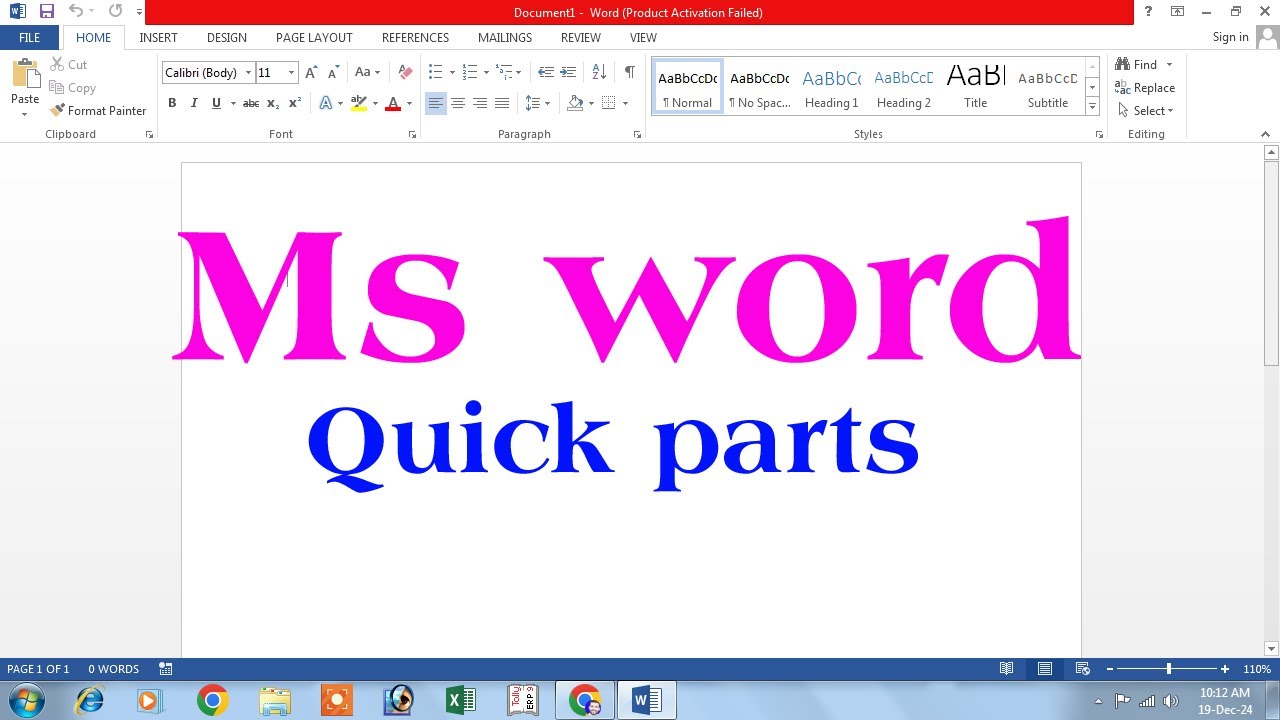Switch to the REFERENCES tab

[x=415, y=37]
